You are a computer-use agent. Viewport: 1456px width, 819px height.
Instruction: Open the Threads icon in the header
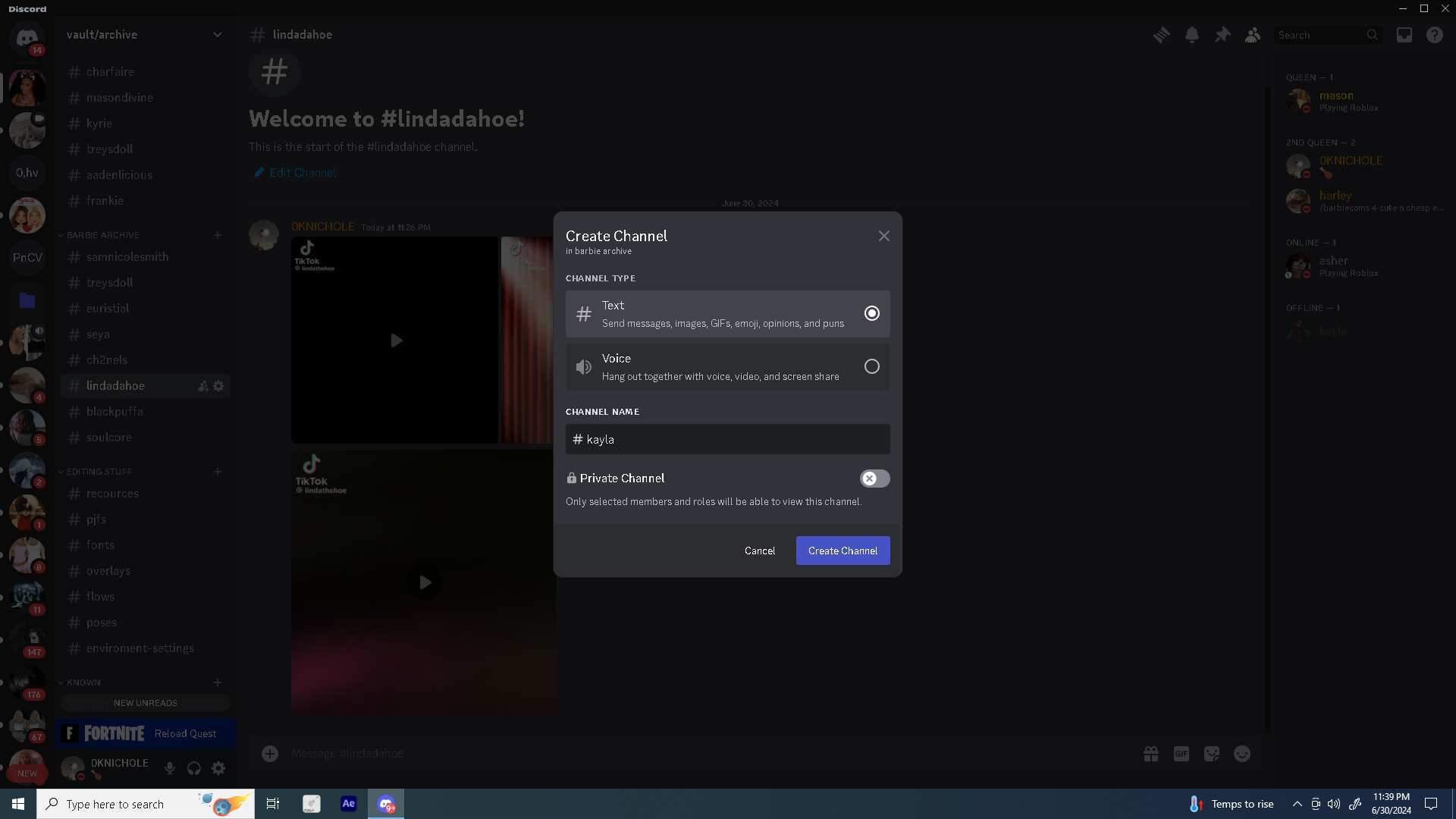(x=1162, y=35)
